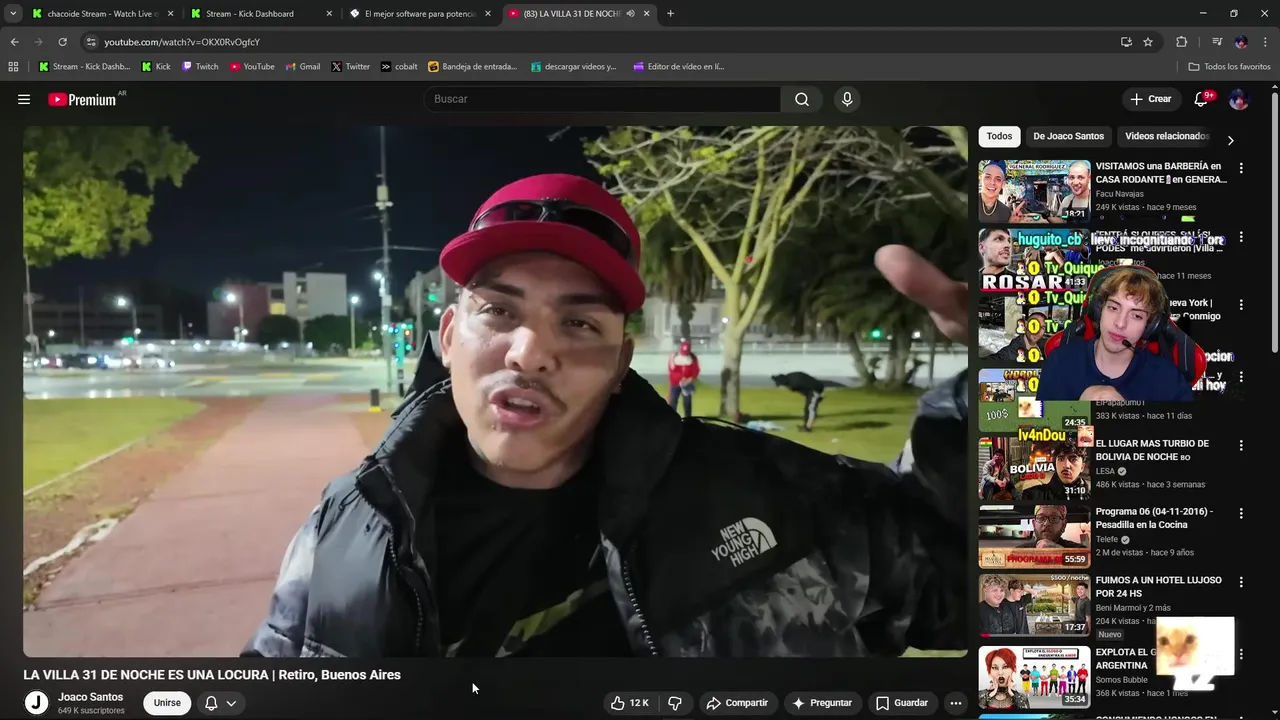This screenshot has width=1280, height=720.
Task: Open Todos los favoritos bookmarks folder
Action: point(1229,67)
